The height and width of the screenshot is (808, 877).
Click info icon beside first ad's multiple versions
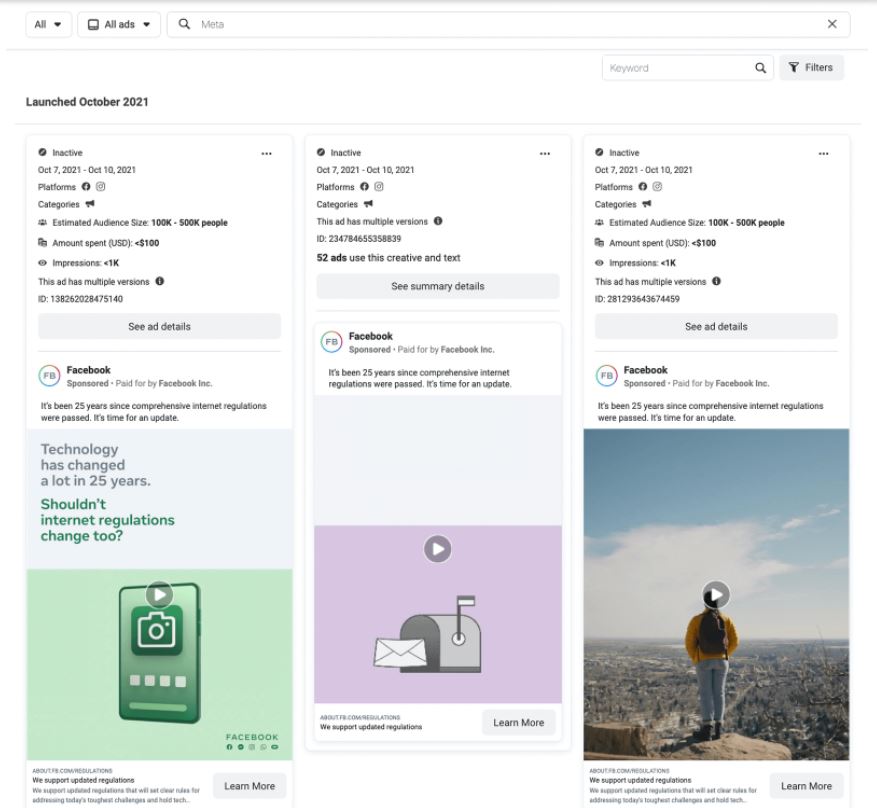(160, 282)
